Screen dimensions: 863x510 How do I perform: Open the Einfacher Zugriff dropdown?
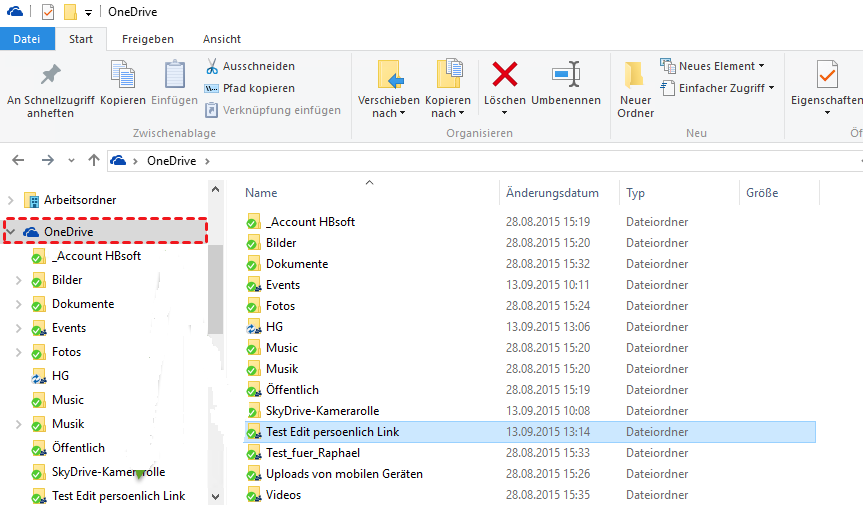click(x=771, y=88)
